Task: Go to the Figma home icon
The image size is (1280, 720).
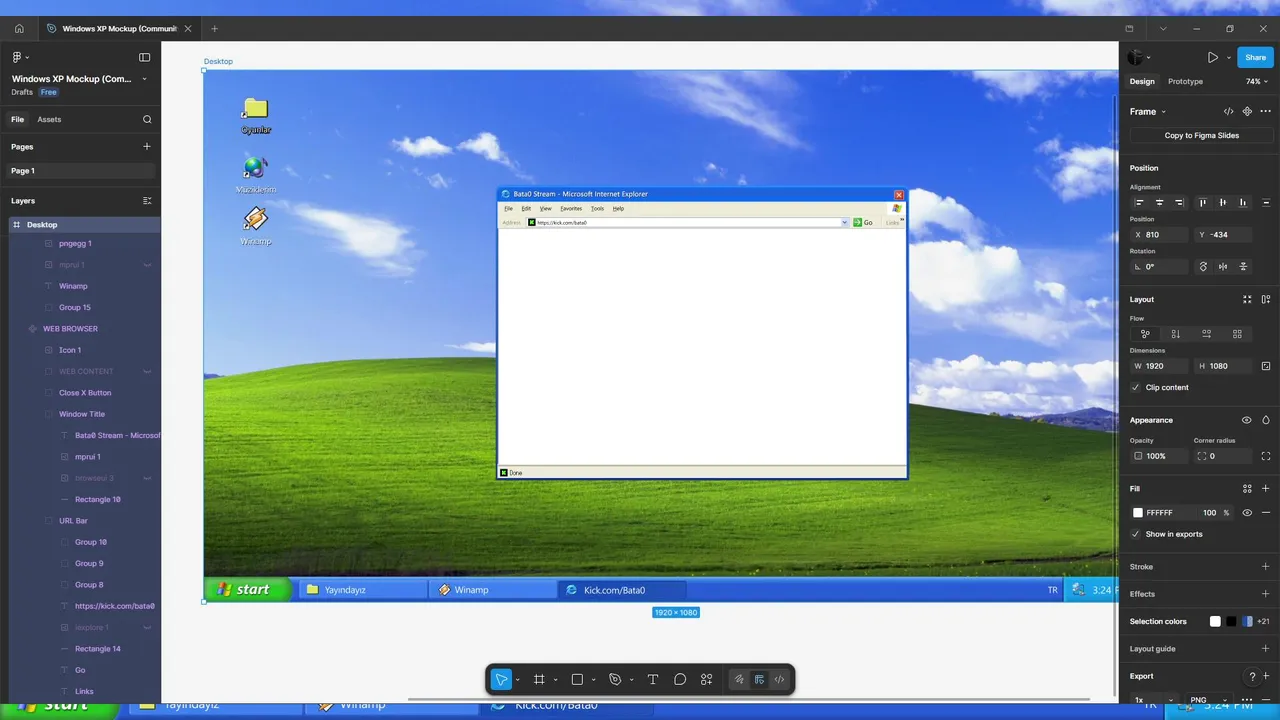Action: [19, 29]
